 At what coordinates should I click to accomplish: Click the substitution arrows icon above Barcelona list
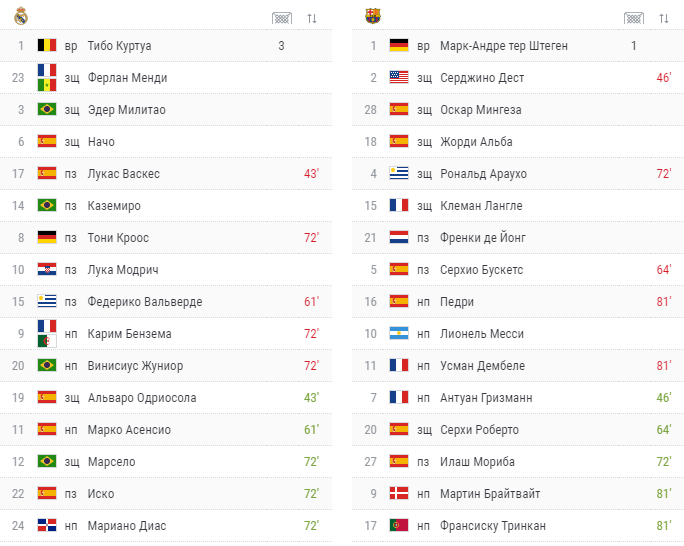pos(663,18)
